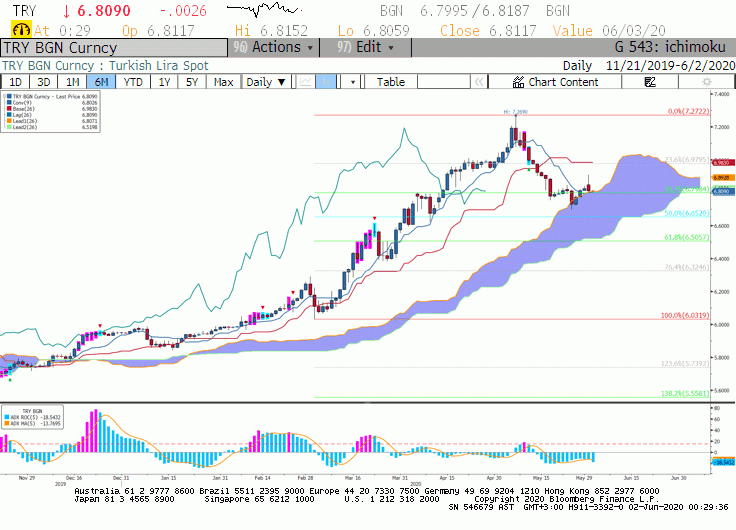Open the chart type dropdown arrow
This screenshot has height=530, width=736.
(353, 82)
